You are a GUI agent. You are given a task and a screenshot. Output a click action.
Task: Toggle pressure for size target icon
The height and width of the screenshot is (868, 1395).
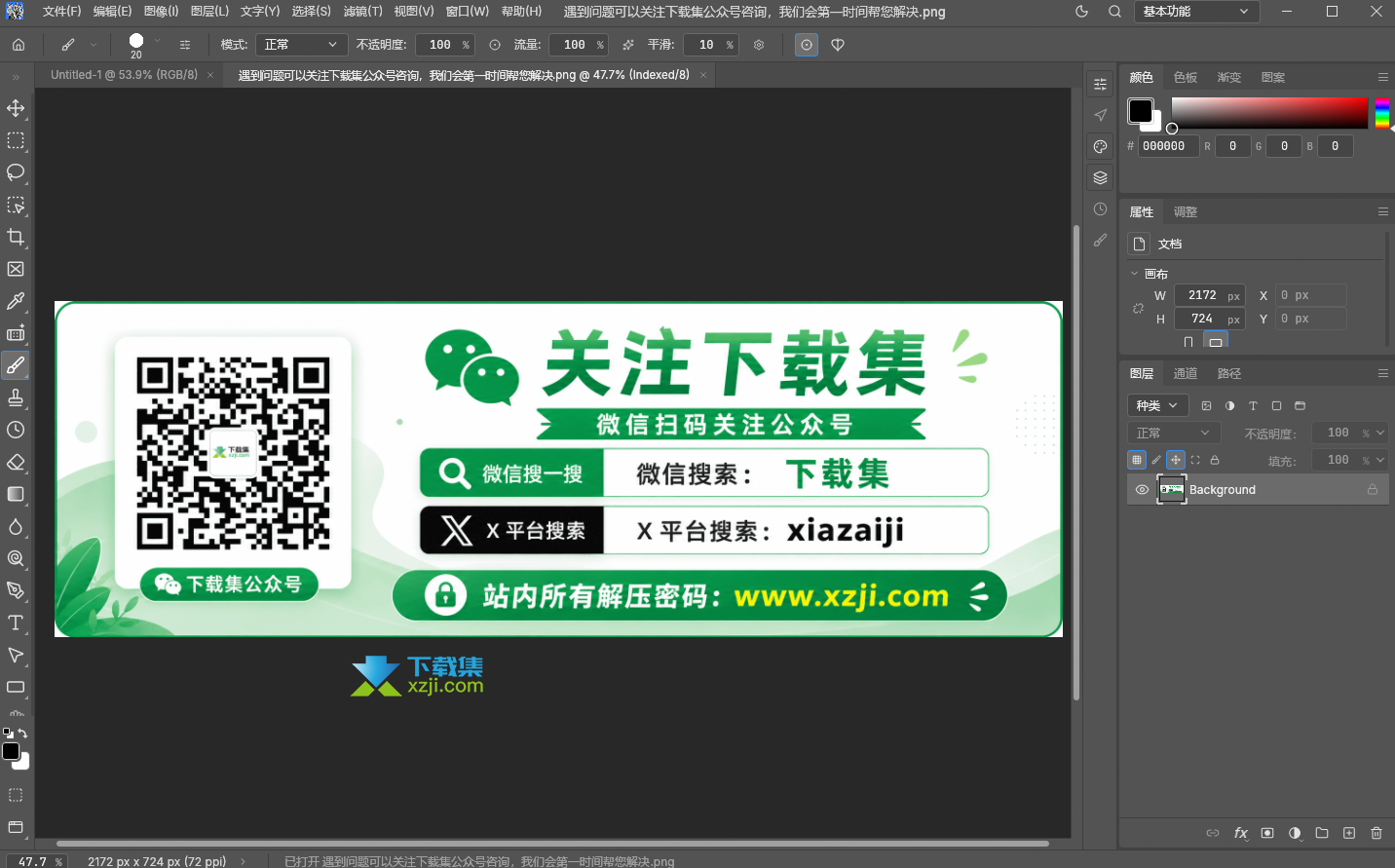click(x=807, y=45)
